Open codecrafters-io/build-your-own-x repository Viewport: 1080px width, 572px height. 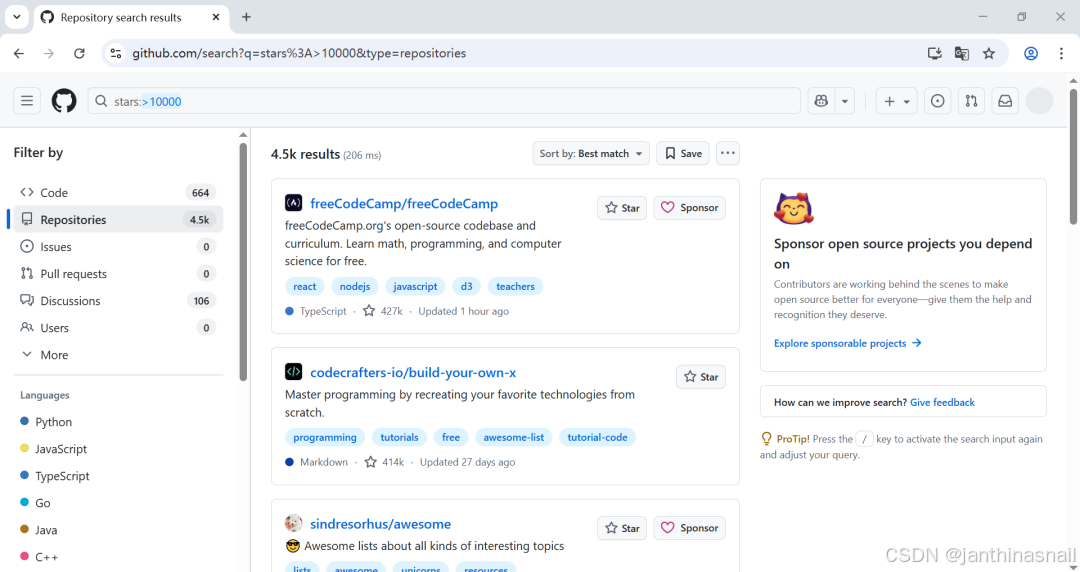(x=413, y=372)
